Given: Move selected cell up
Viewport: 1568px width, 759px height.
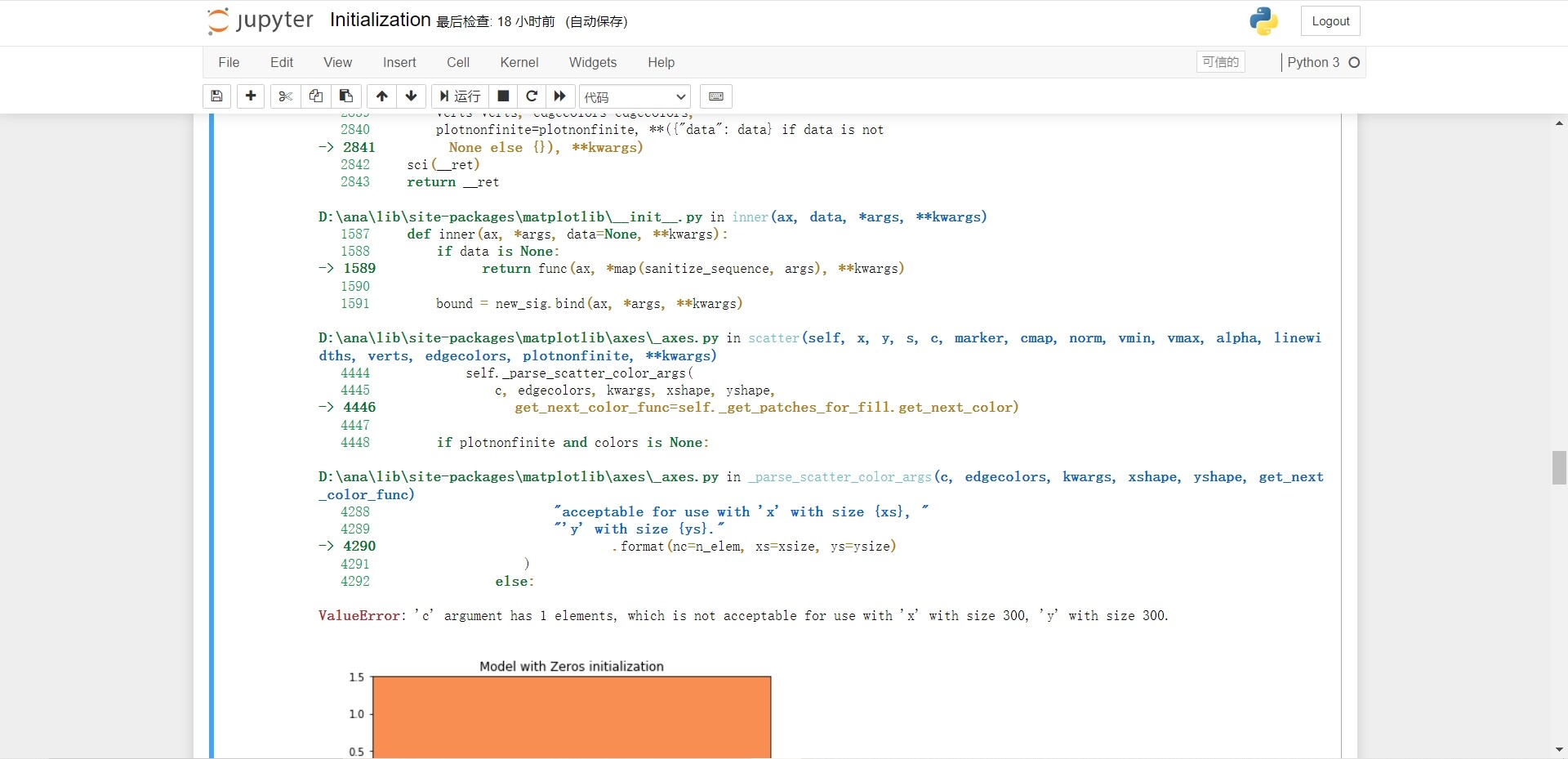Looking at the screenshot, I should click(x=381, y=96).
